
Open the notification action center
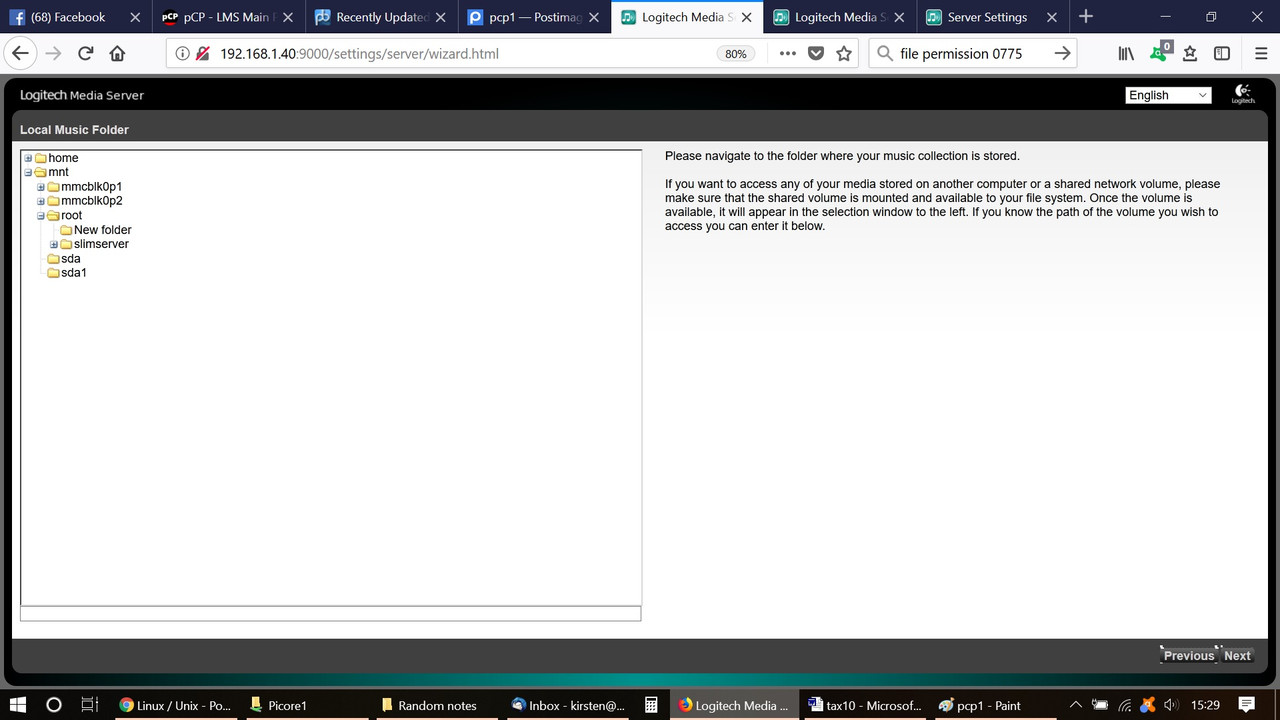1246,705
